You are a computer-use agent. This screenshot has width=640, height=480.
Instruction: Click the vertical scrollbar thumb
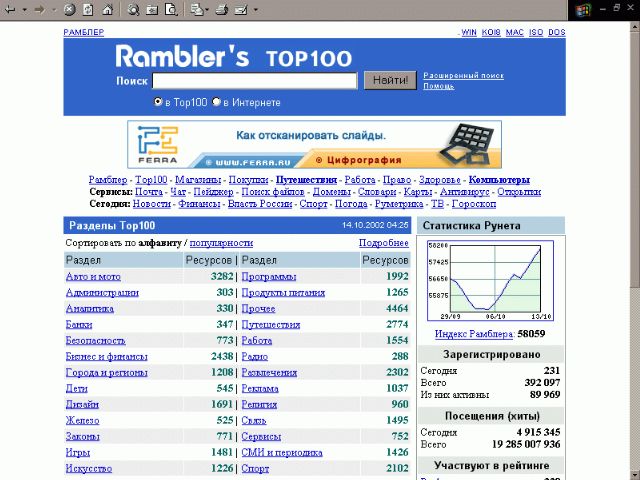(x=635, y=159)
